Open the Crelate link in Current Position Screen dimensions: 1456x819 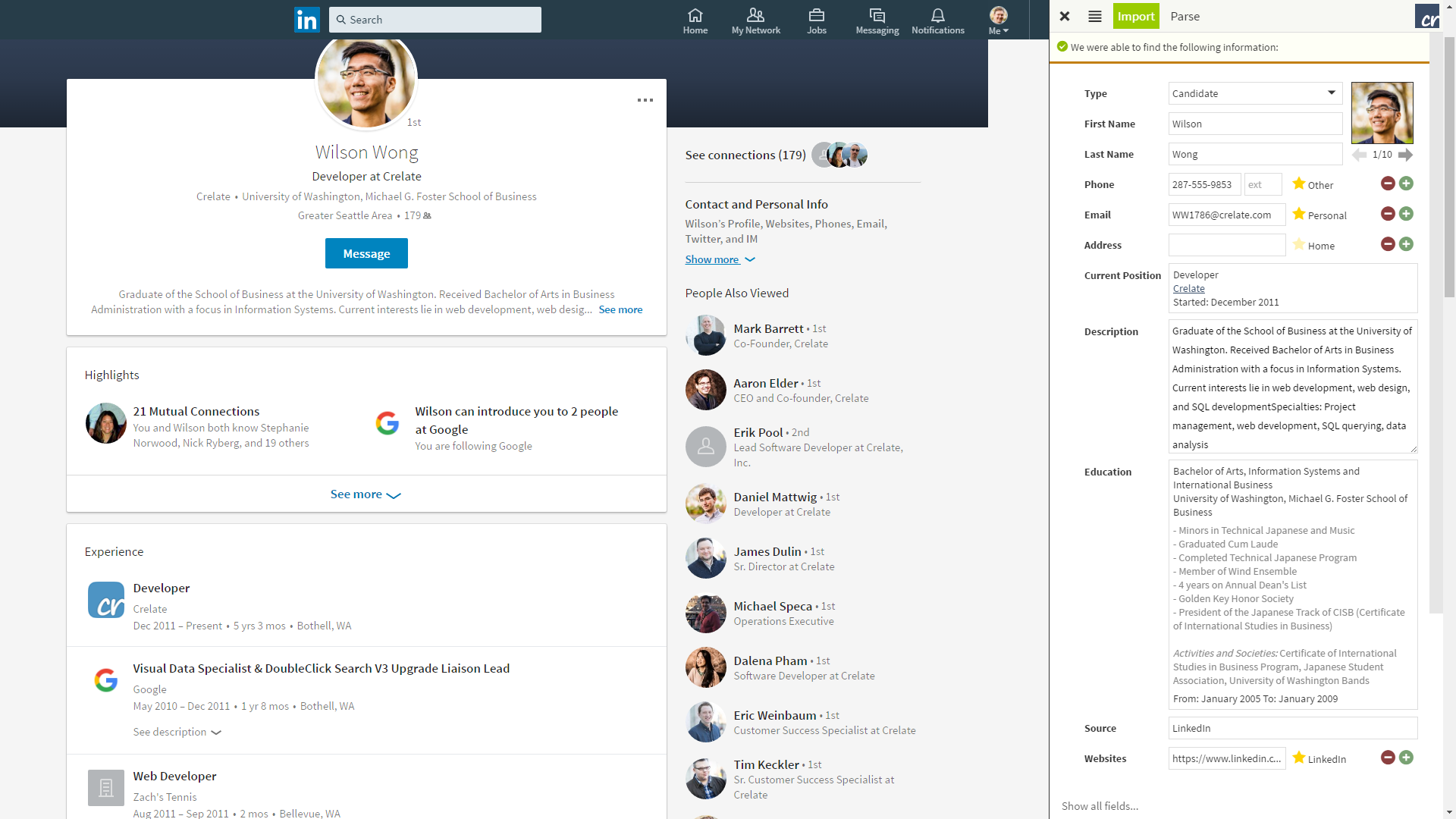1188,289
